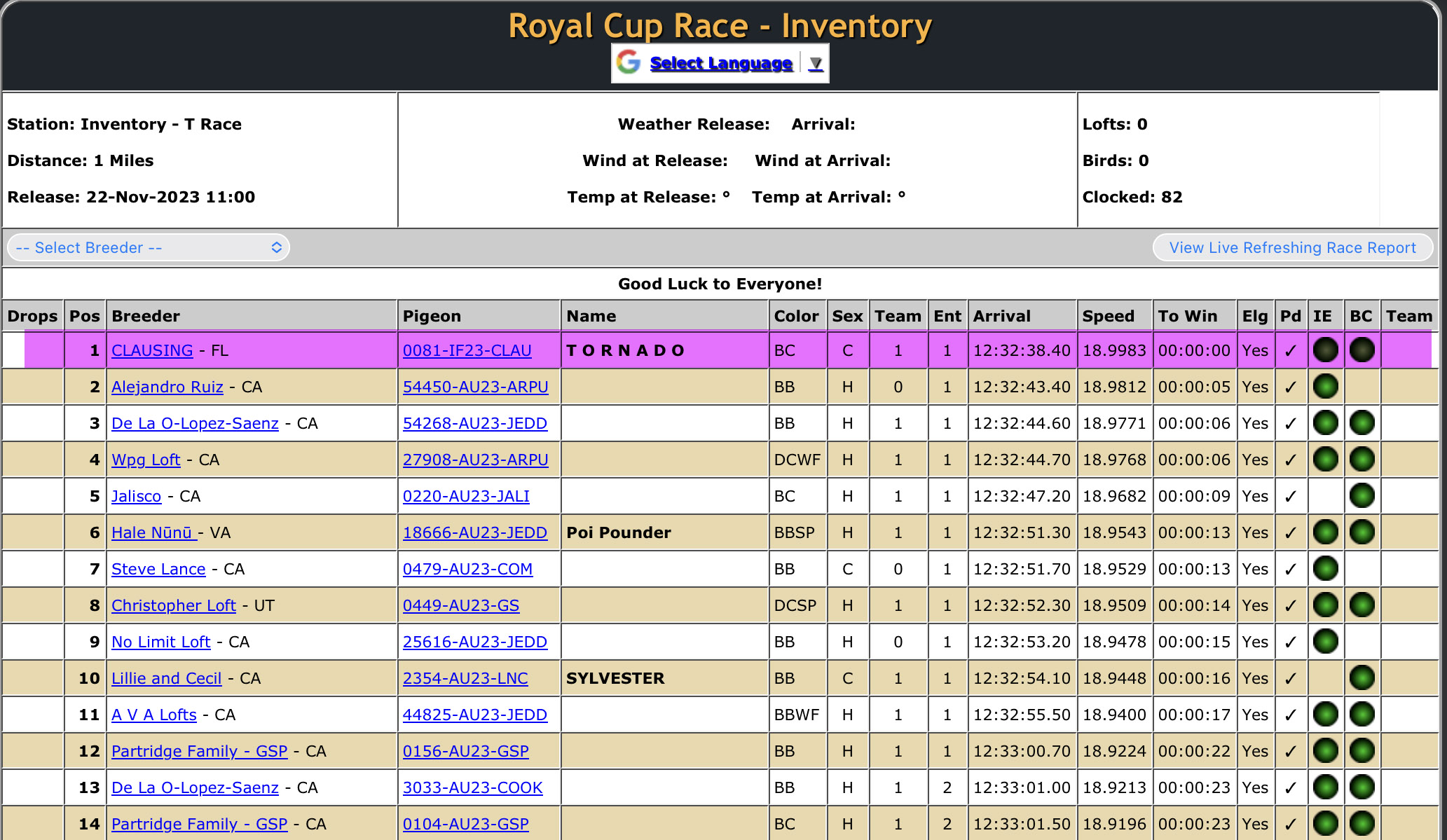Click the IE green dot for Steve Lance
Screen dimensions: 1447x840
1325,568
